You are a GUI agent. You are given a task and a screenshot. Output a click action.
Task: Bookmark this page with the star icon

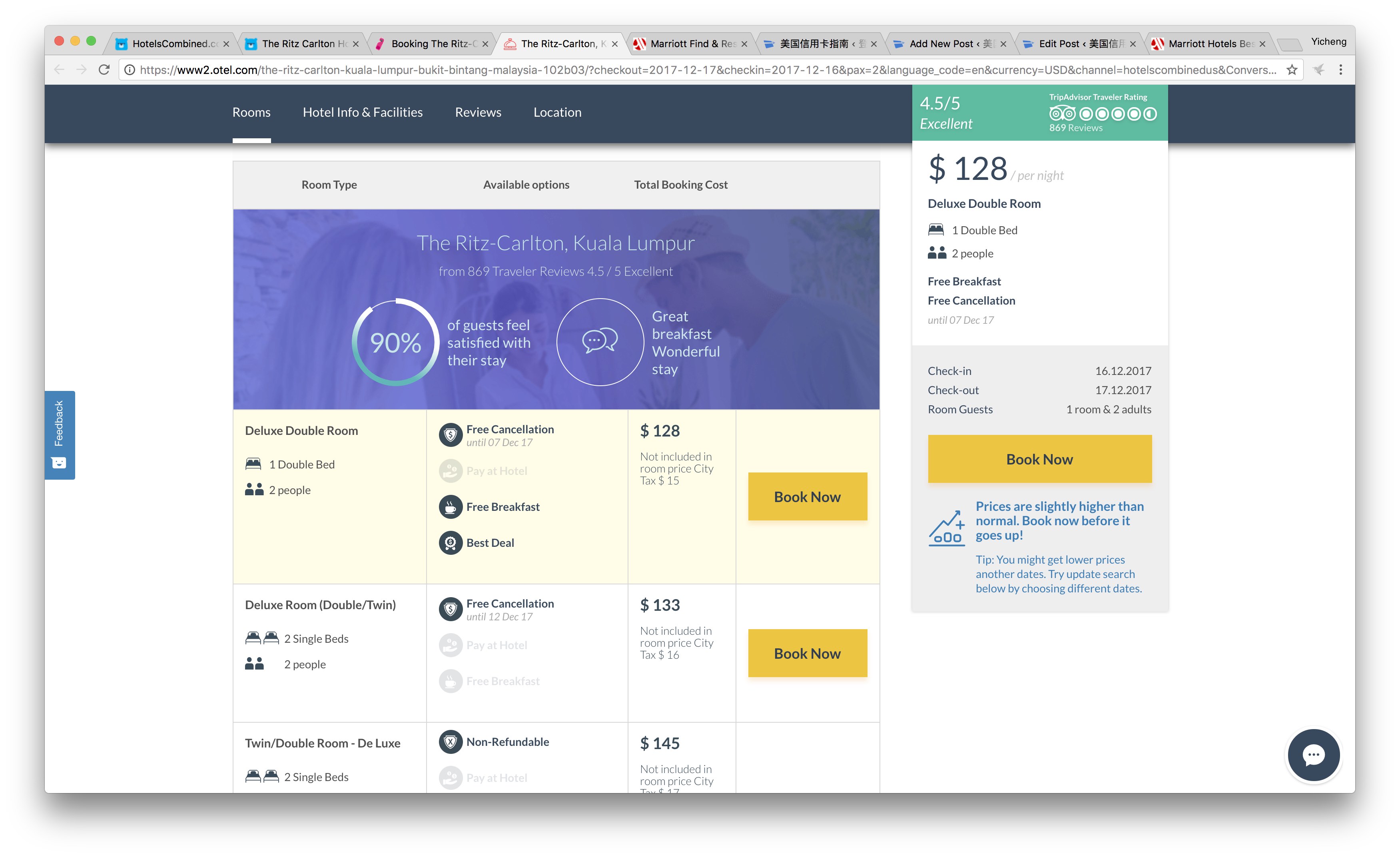coord(1292,70)
